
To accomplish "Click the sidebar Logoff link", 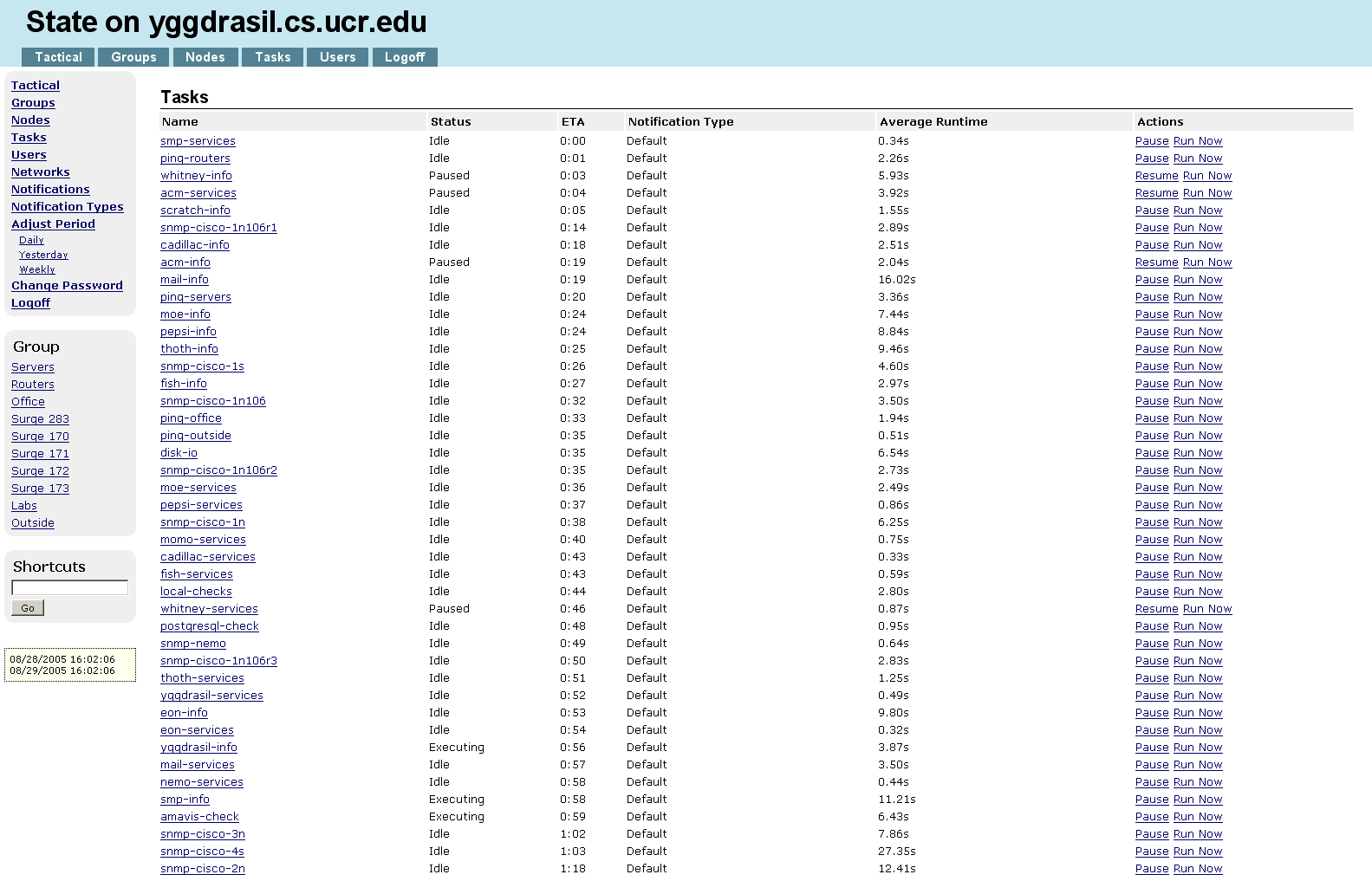I will pos(30,303).
